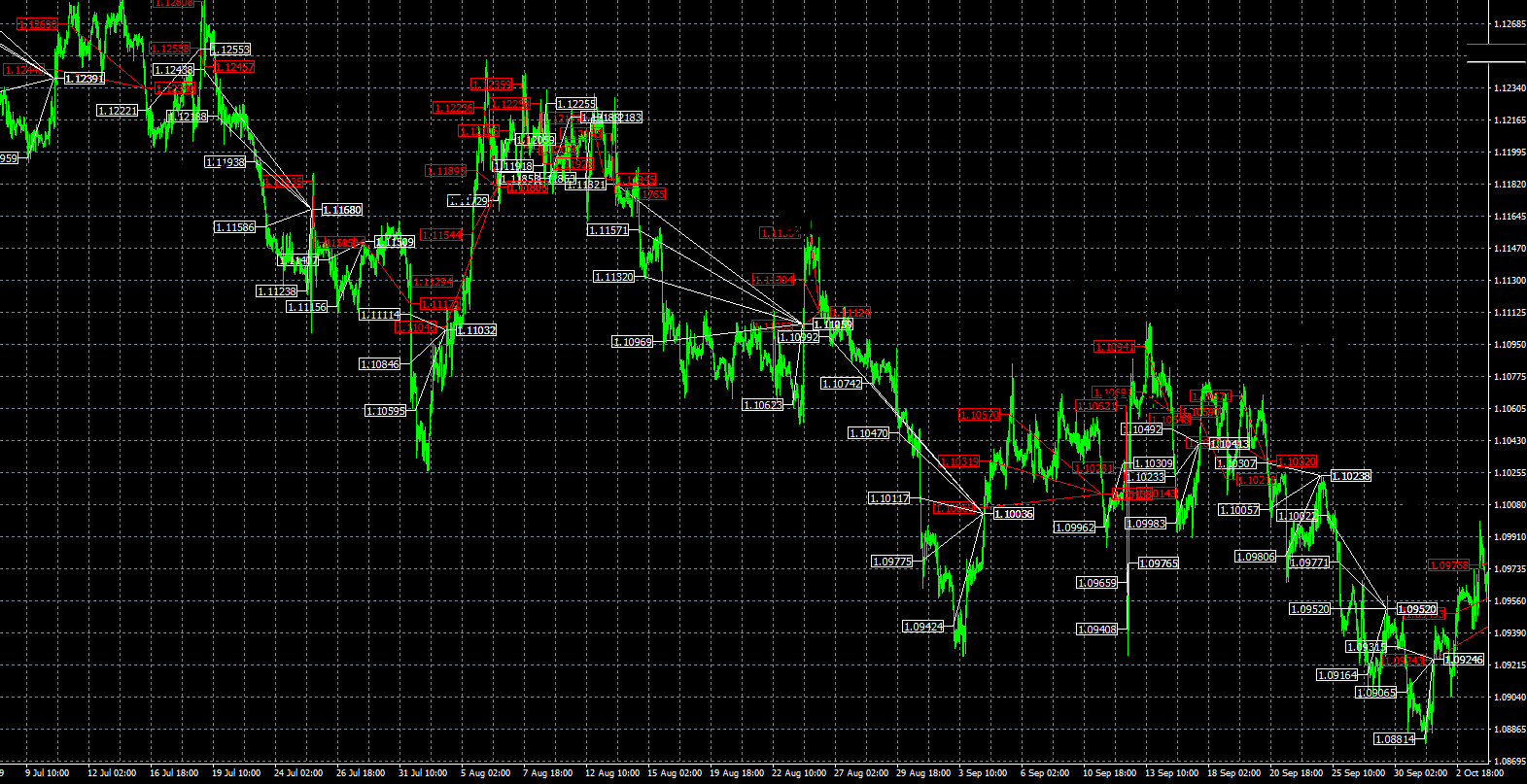Screen dimensions: 1527x784
Task: Click the 1.09806 price label
Action: click(1256, 557)
